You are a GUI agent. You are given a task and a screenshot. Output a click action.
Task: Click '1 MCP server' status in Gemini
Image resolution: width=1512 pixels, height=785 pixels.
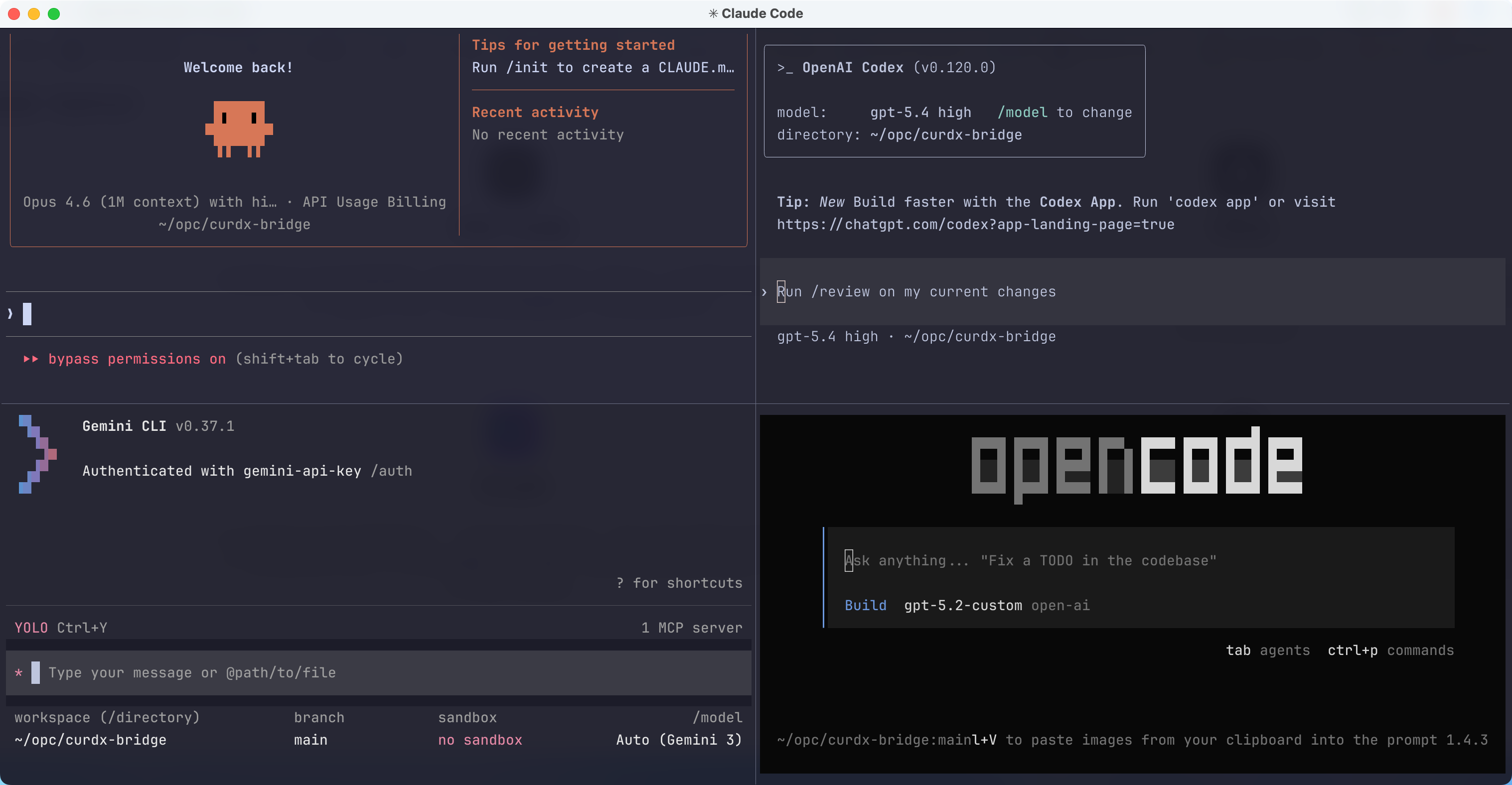pyautogui.click(x=691, y=628)
